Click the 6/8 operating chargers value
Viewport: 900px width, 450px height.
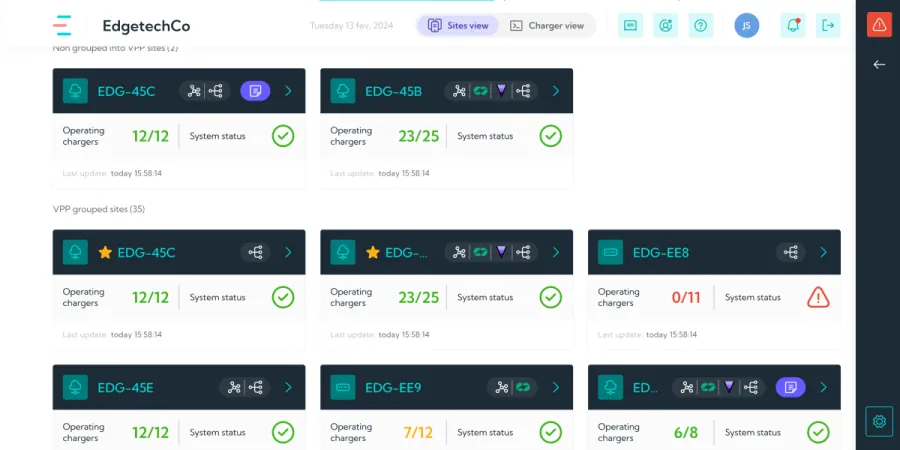686,432
